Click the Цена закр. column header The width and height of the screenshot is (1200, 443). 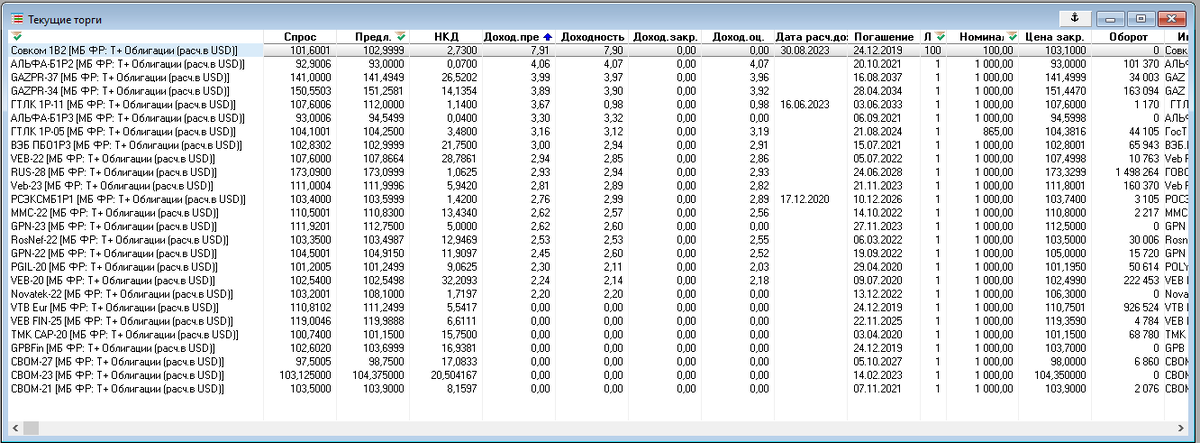[x=1055, y=36]
